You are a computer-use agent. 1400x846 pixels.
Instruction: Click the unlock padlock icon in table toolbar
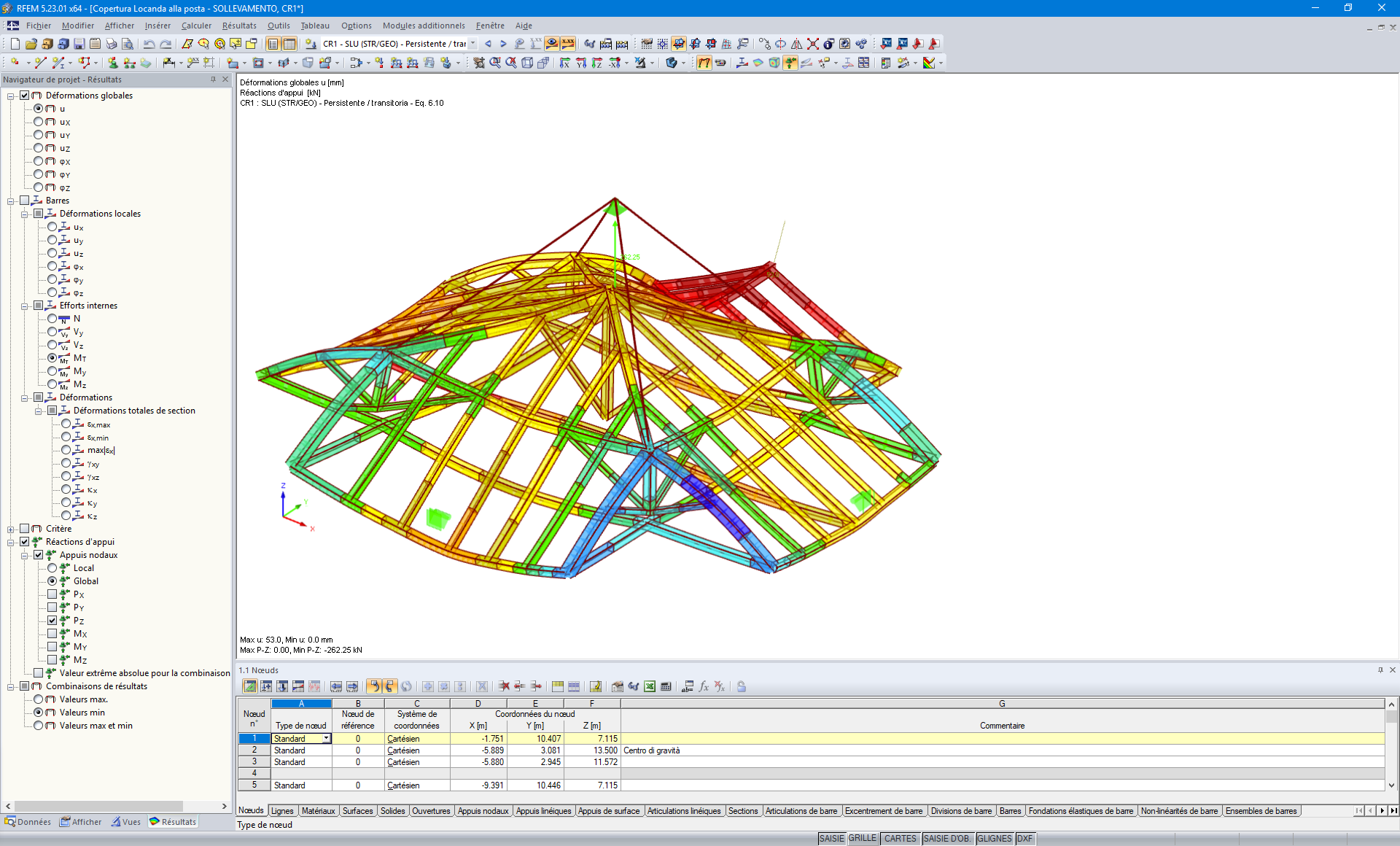point(741,686)
